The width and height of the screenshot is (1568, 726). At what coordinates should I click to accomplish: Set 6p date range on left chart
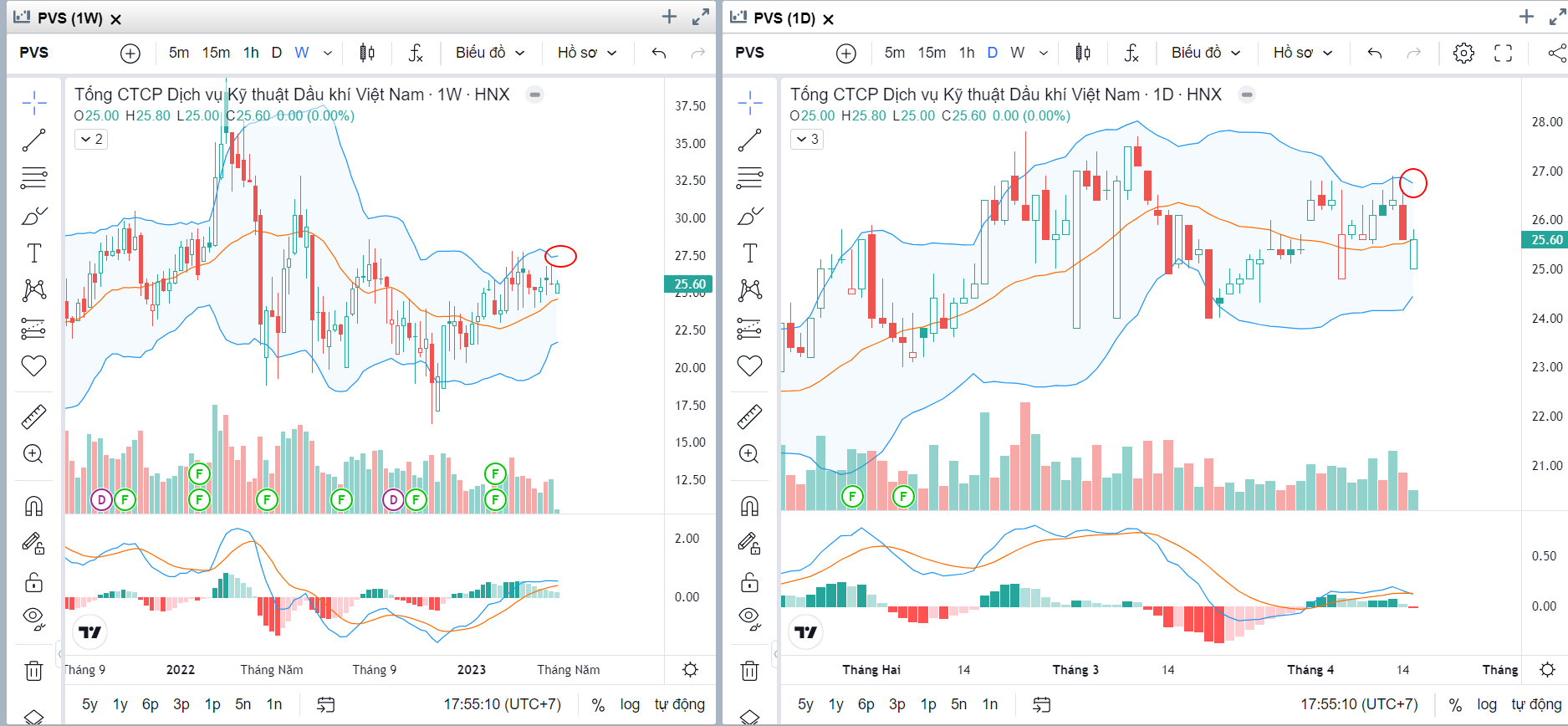click(151, 704)
